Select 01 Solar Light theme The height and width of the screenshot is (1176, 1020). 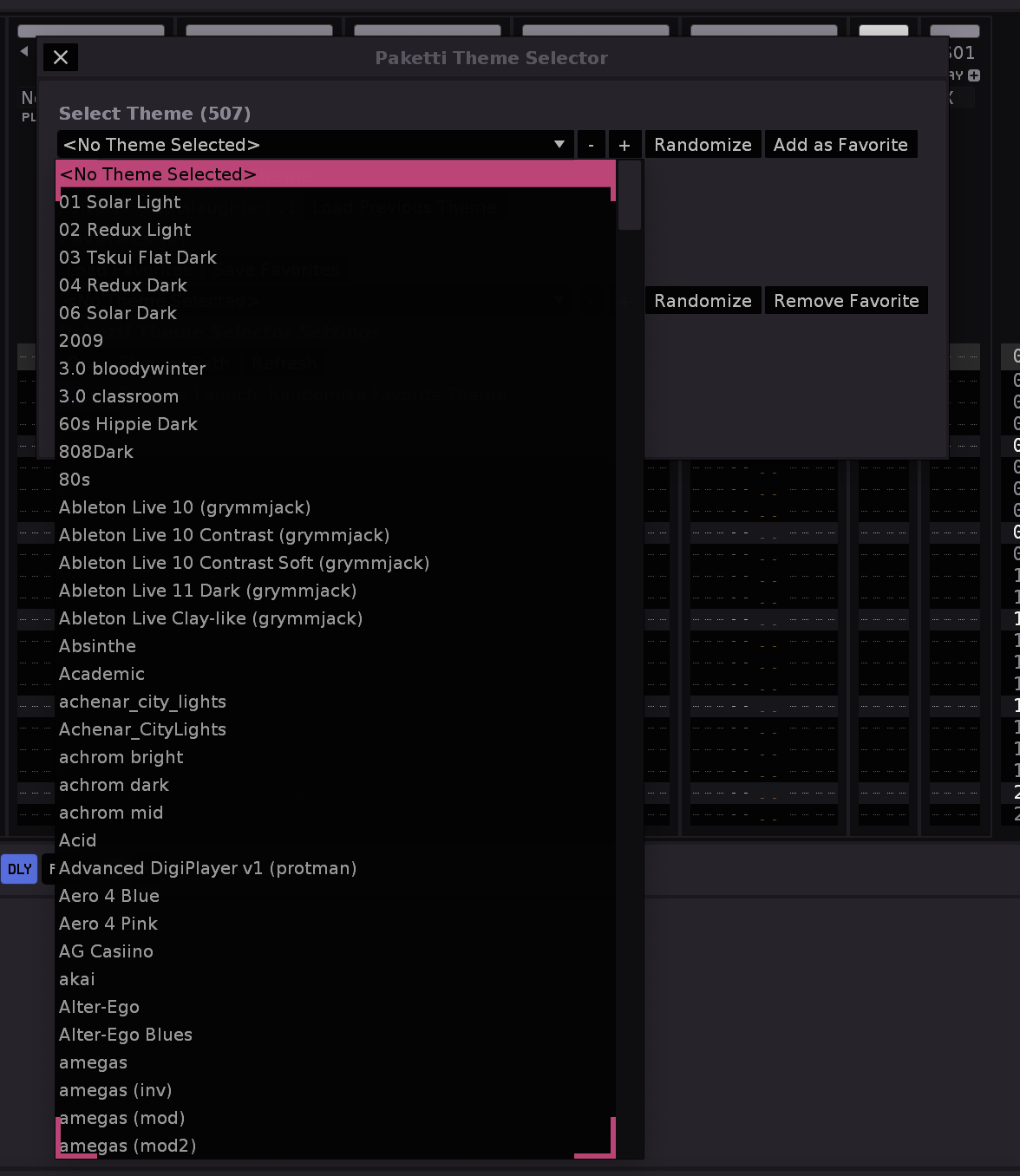pyautogui.click(x=120, y=202)
